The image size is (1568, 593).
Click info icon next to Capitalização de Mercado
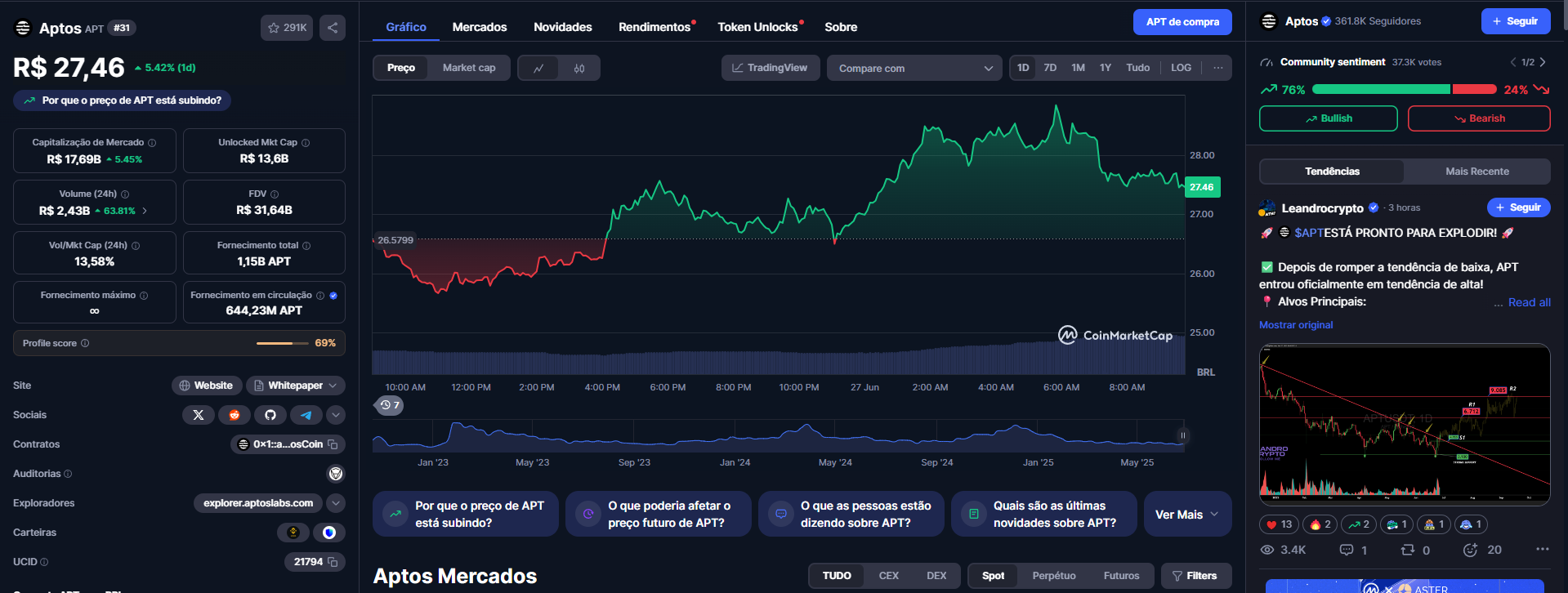tap(152, 143)
